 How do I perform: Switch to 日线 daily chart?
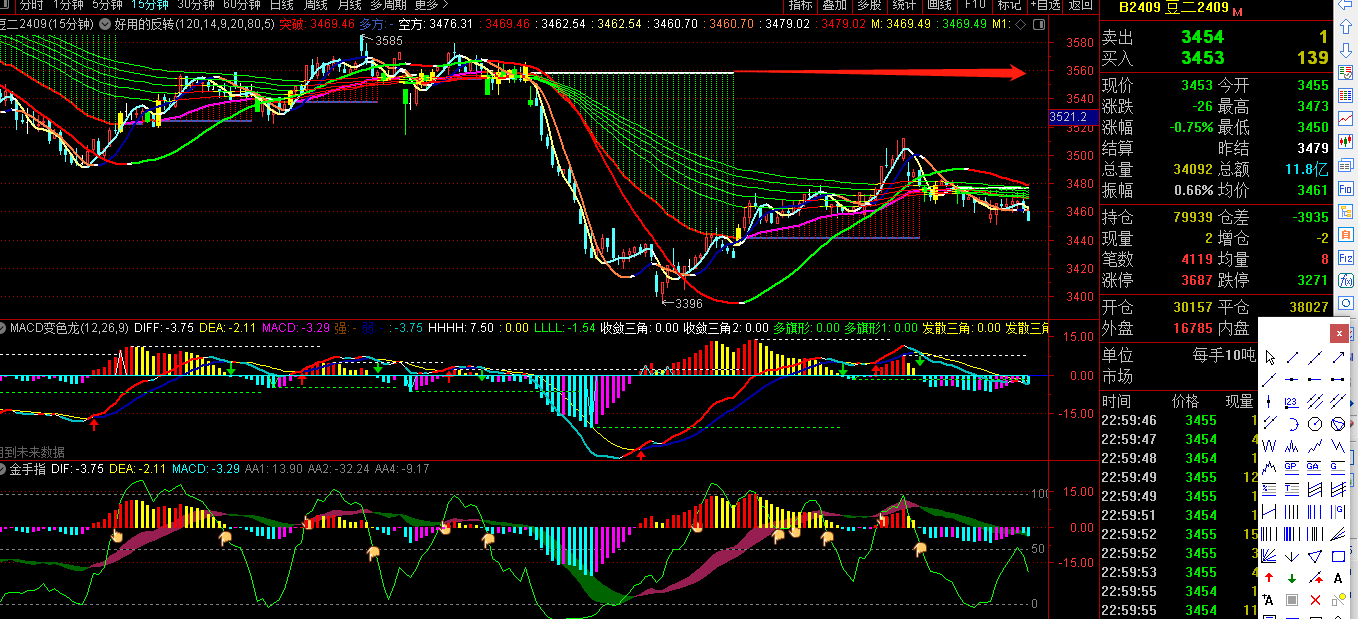pos(282,4)
